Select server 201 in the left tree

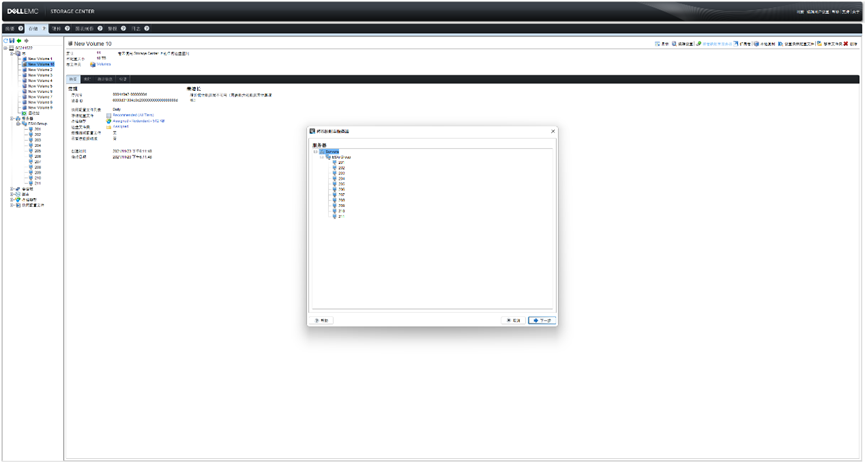pyautogui.click(x=38, y=129)
